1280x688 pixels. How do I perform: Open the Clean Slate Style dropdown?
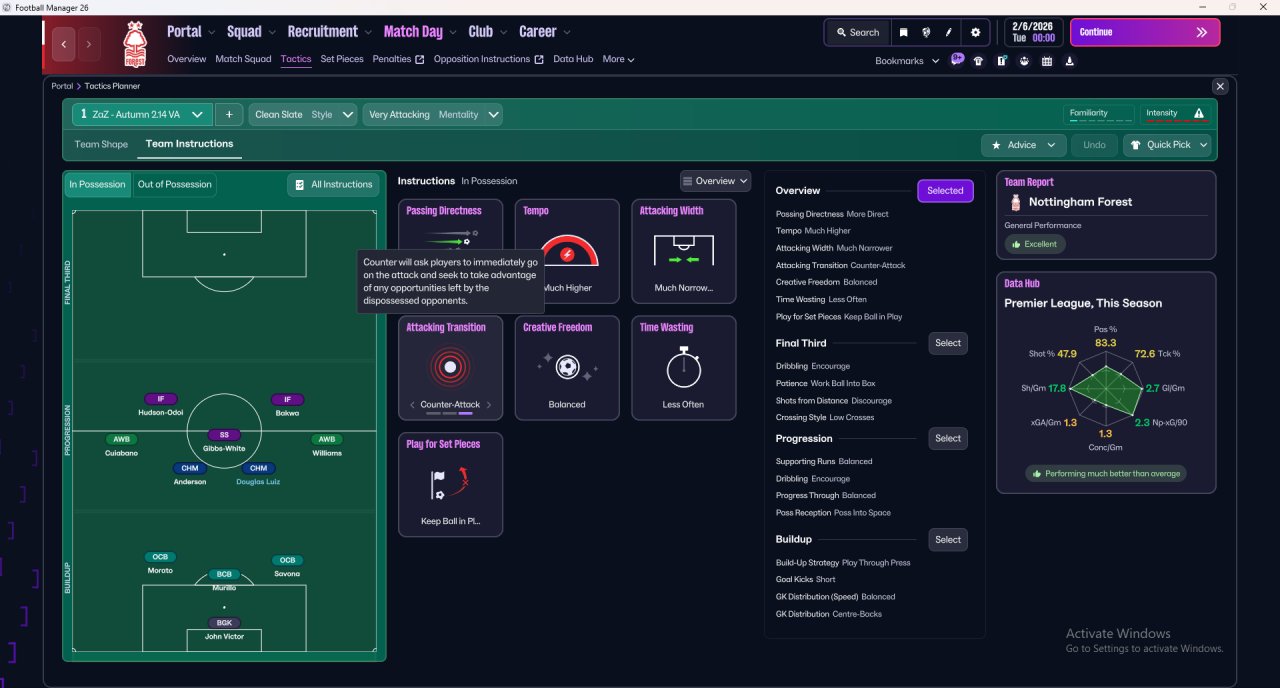(x=303, y=115)
